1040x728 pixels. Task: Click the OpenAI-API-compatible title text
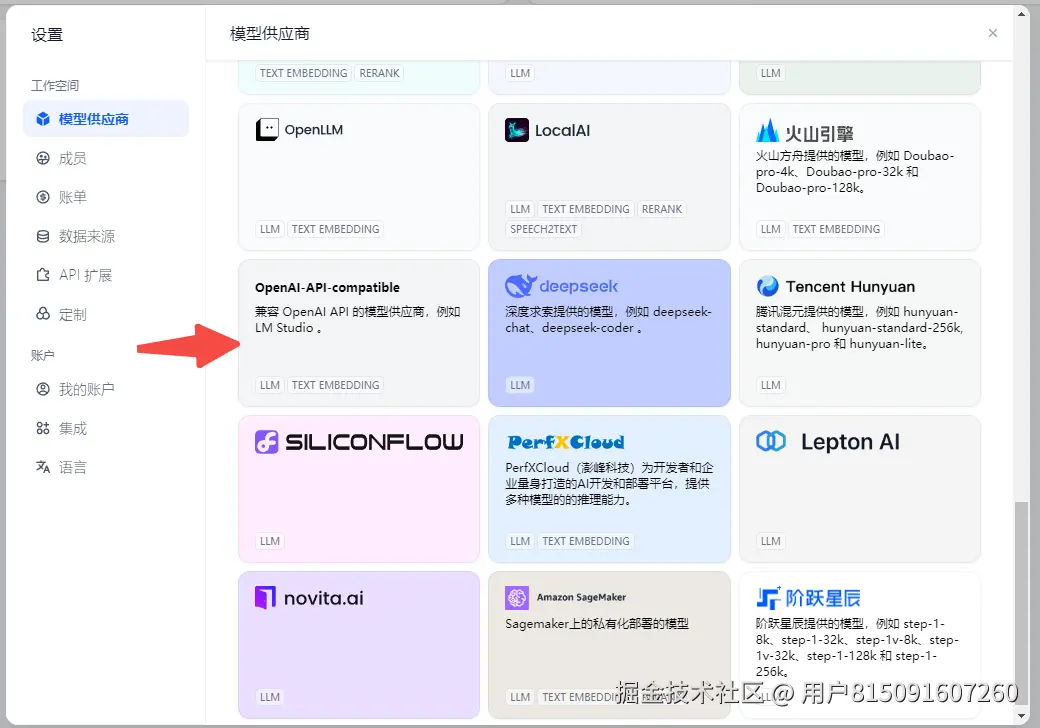(x=328, y=287)
